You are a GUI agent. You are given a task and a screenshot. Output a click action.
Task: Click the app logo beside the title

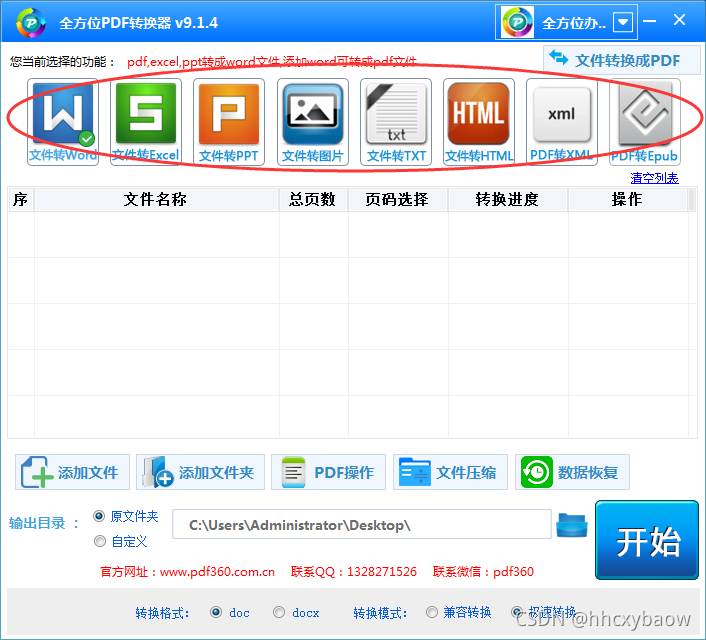(x=31, y=23)
